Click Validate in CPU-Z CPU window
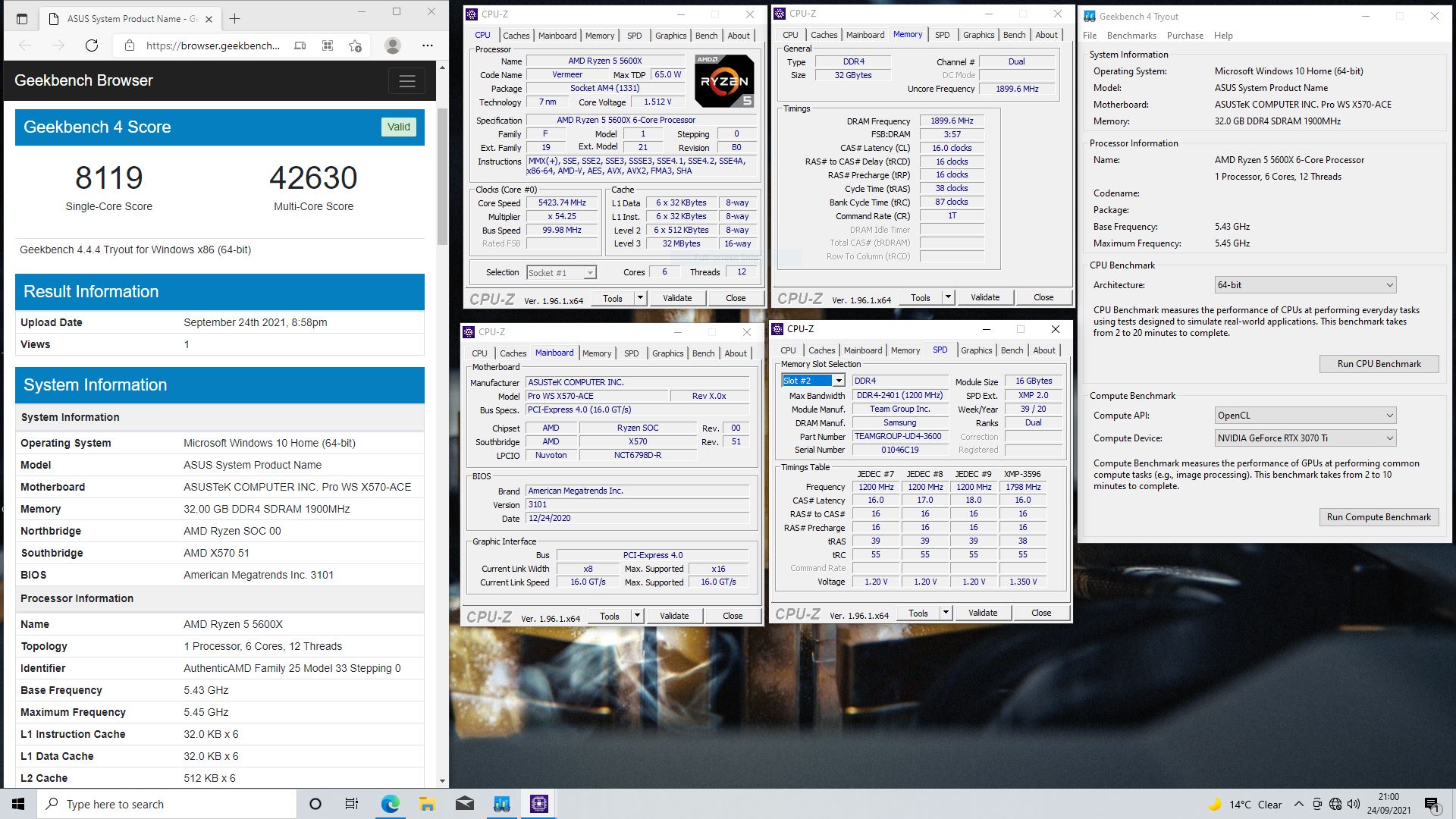This screenshot has height=819, width=1456. [677, 298]
